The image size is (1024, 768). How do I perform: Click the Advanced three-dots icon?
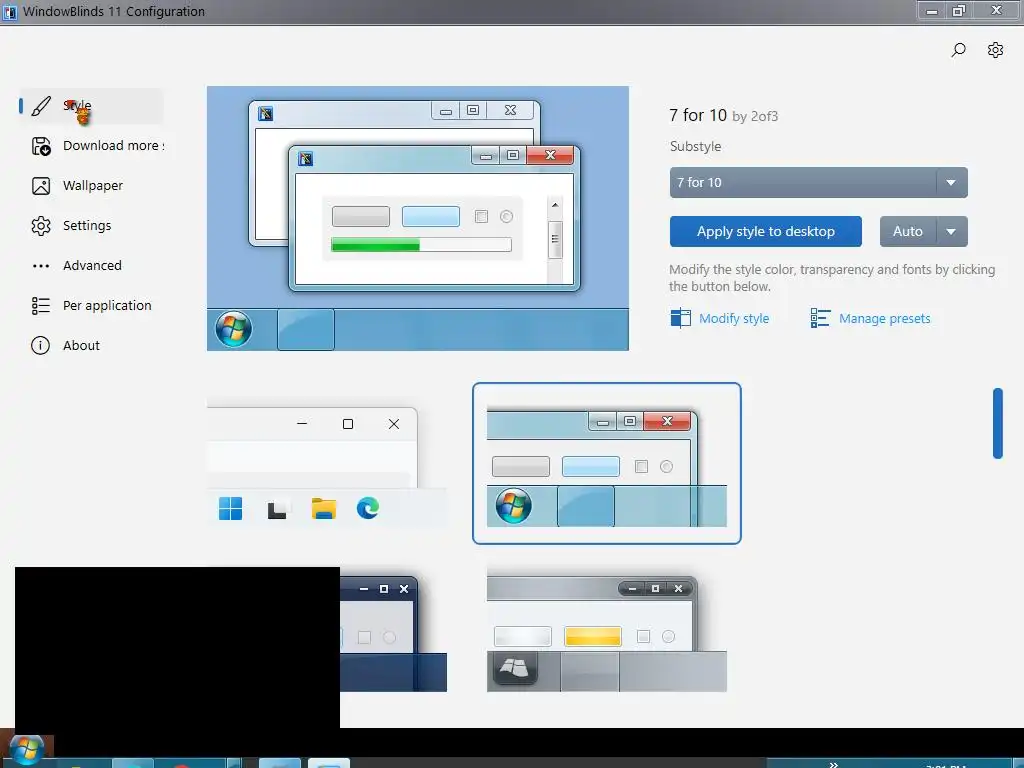[x=41, y=266]
